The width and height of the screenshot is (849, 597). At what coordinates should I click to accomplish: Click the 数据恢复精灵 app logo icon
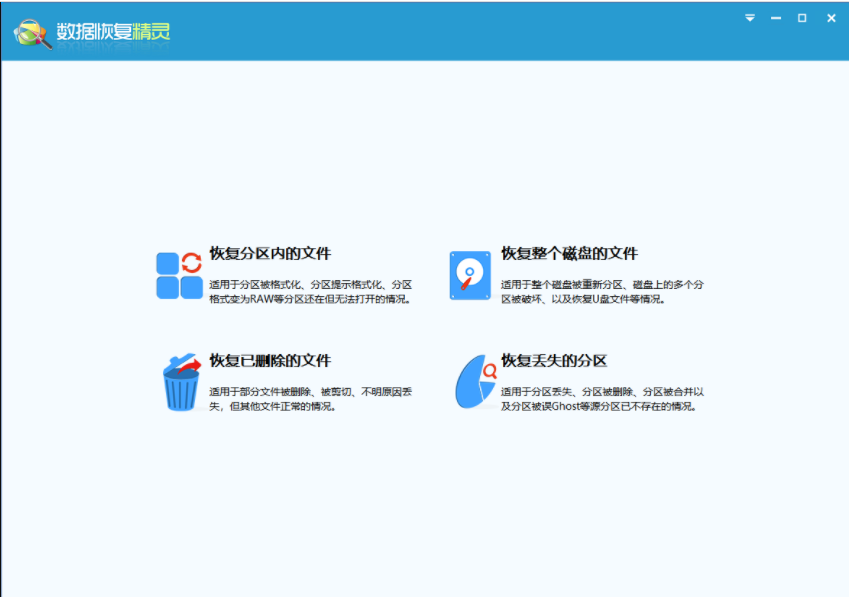point(32,34)
